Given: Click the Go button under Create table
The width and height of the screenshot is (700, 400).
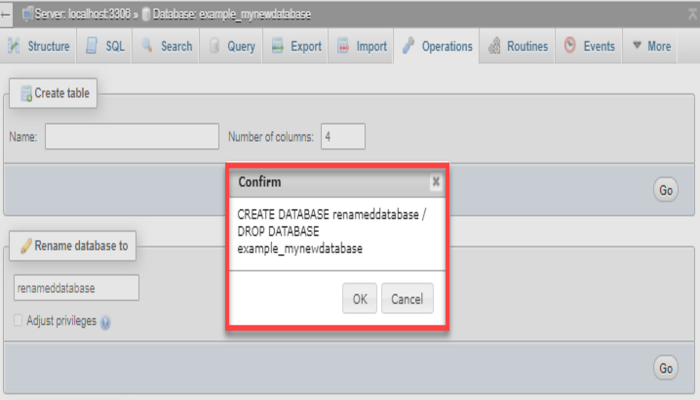Looking at the screenshot, I should 666,189.
